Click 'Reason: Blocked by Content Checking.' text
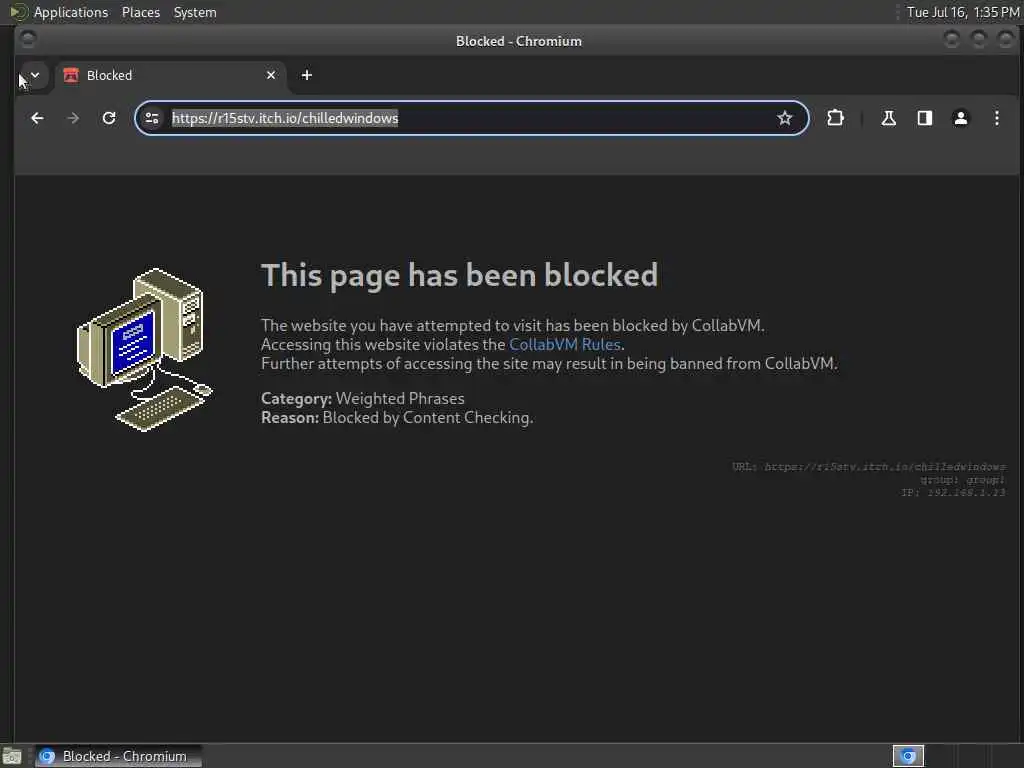1024x768 pixels. coord(397,417)
